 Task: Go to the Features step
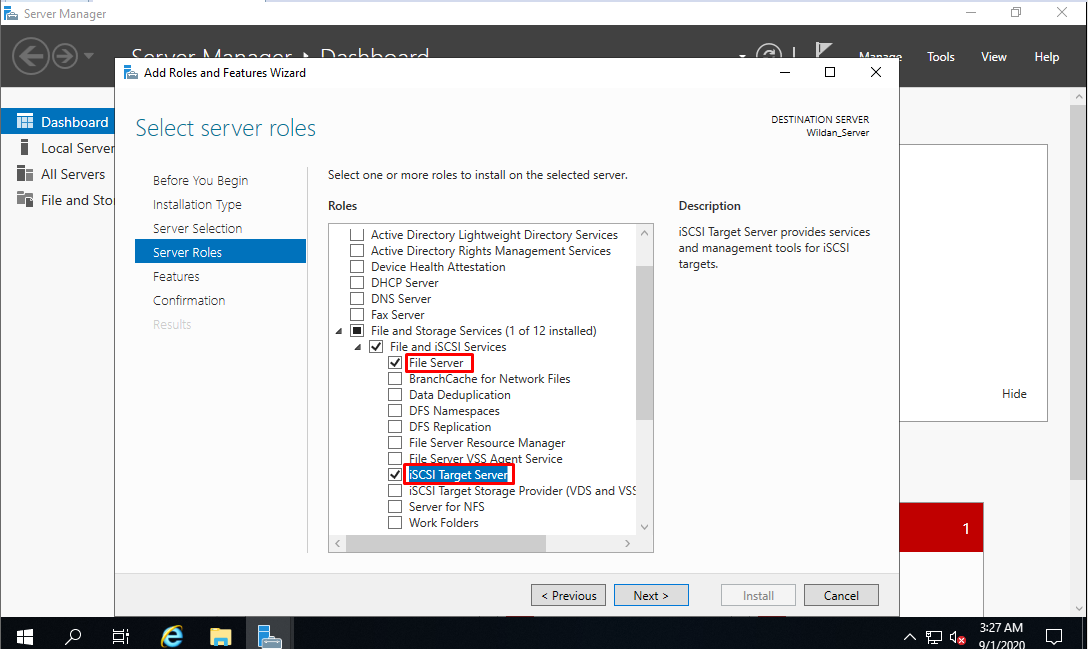point(176,276)
